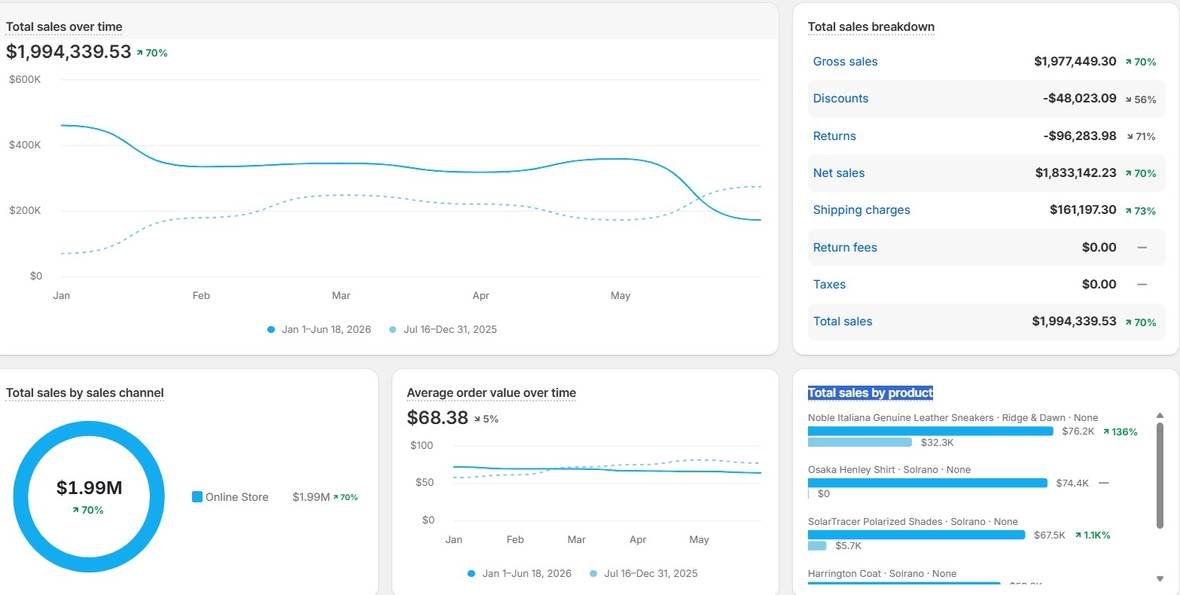The image size is (1180, 595).
Task: Click the Noble Italiana sneakers $32.3K comparison bar
Action: (859, 442)
